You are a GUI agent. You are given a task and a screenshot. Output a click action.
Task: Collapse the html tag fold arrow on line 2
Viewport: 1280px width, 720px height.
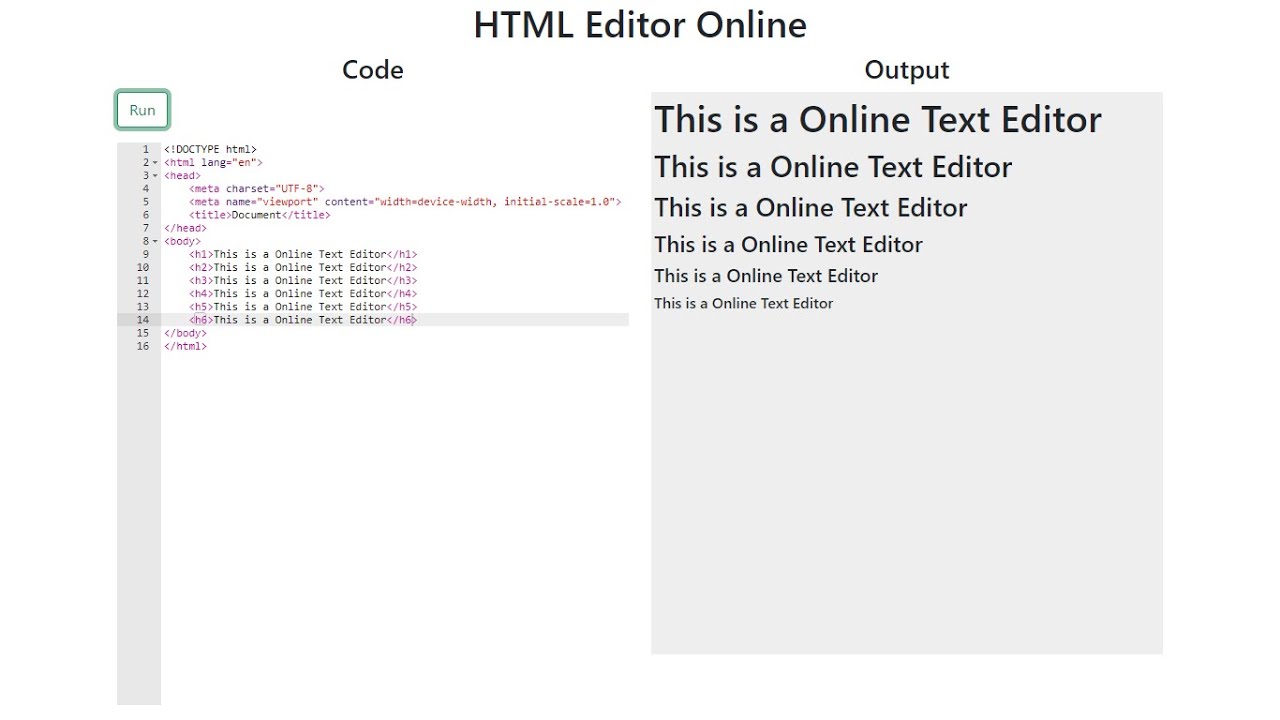[x=155, y=162]
